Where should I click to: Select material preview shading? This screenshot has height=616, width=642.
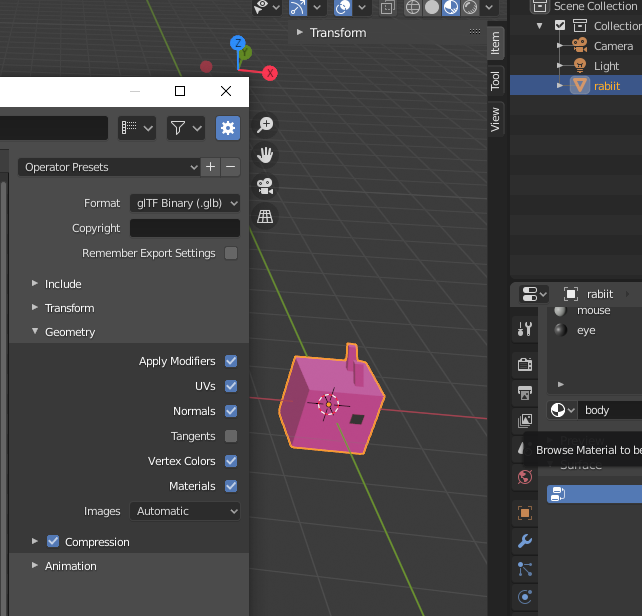point(451,7)
